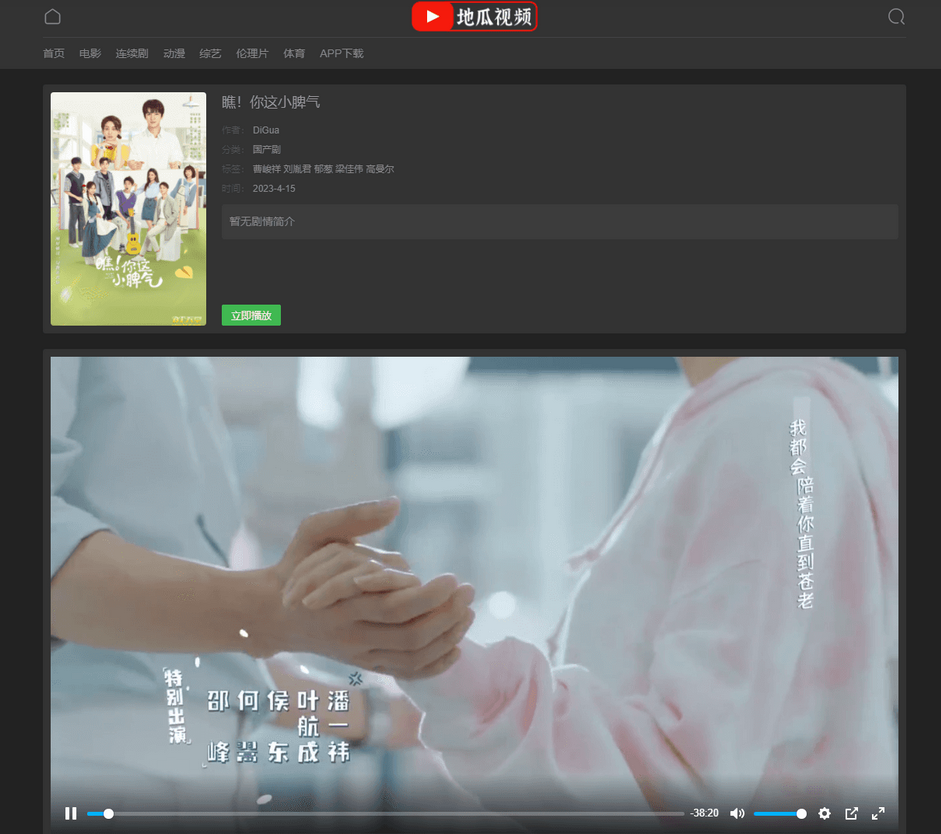Go to 首页 navigation tab
Screen dimensions: 941x834
click(54, 53)
